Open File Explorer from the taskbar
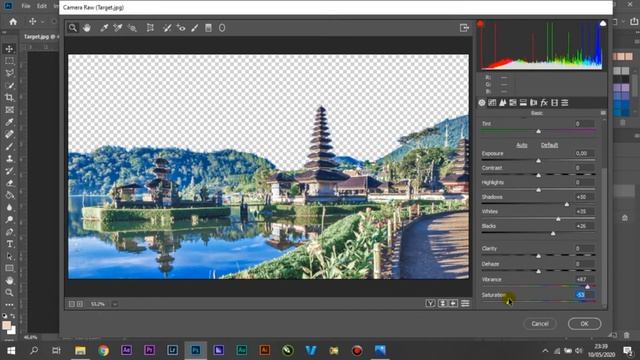This screenshot has width=640, height=360. (x=80, y=350)
